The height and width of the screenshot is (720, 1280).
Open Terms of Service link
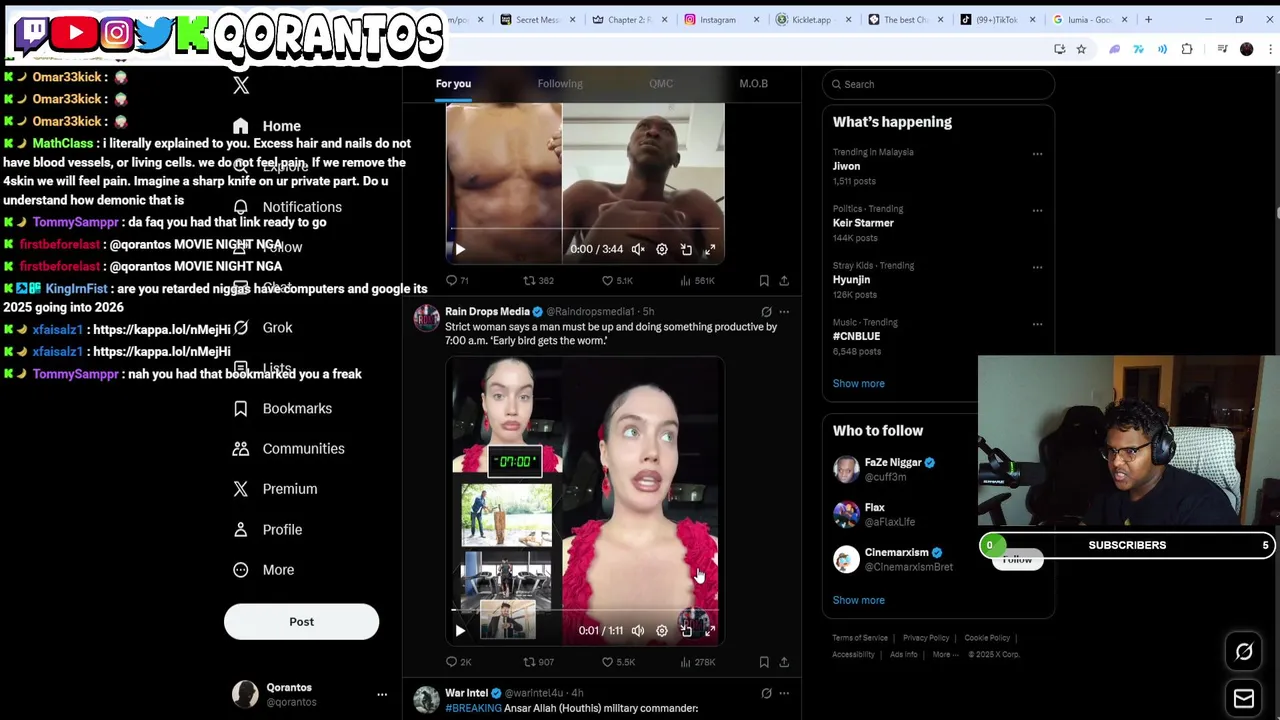click(x=860, y=638)
